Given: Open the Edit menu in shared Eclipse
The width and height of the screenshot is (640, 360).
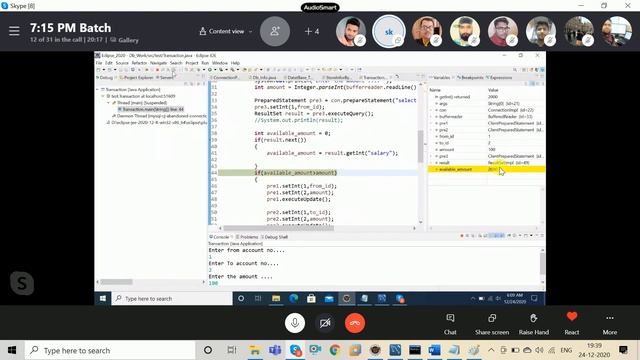Looking at the screenshot, I should (x=109, y=63).
